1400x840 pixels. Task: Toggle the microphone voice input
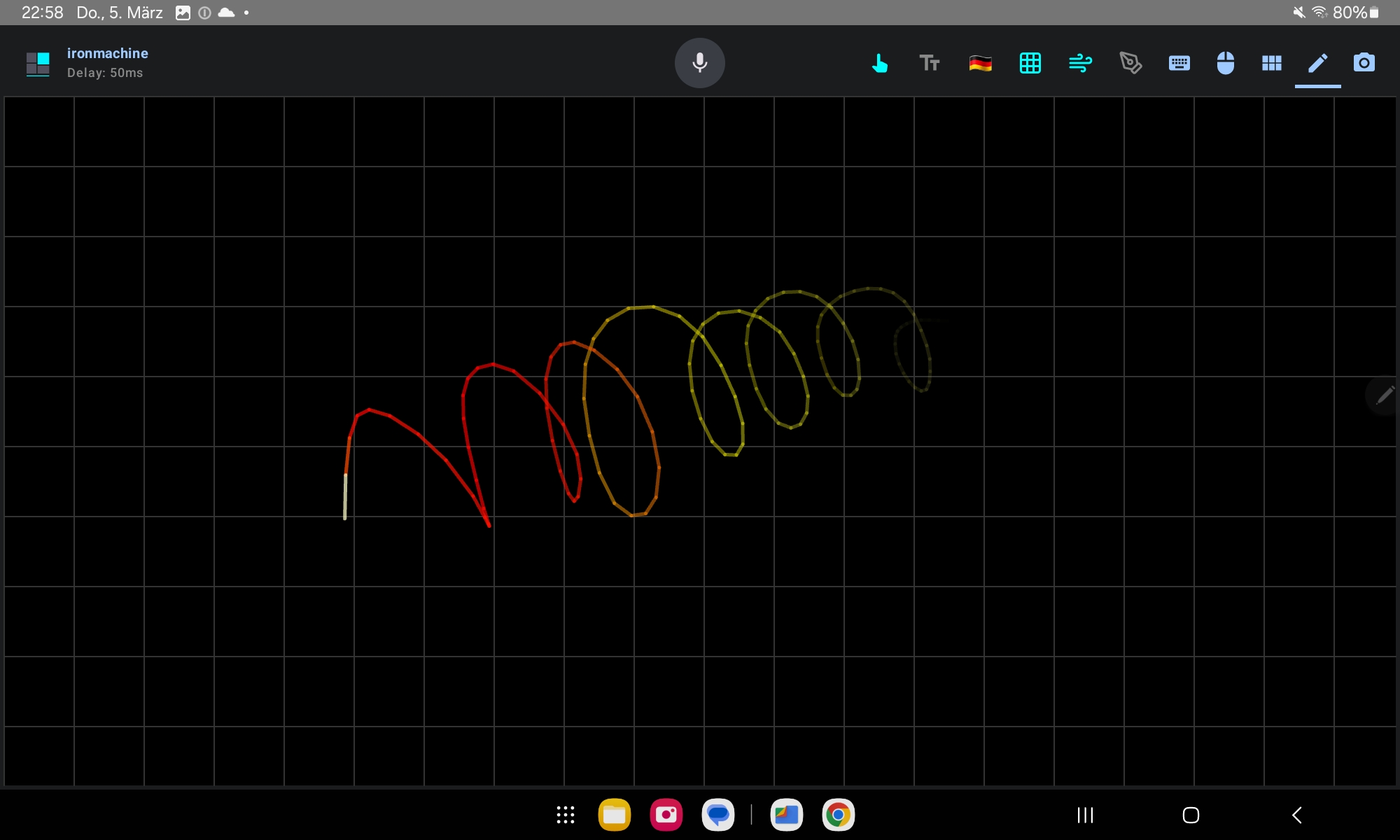(x=699, y=62)
